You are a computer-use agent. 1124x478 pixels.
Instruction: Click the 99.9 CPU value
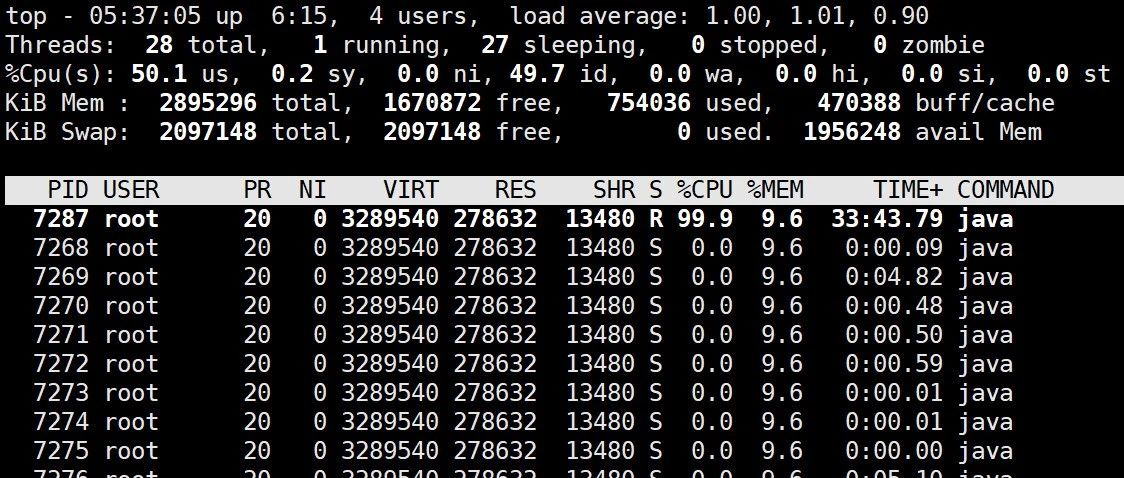coord(705,219)
